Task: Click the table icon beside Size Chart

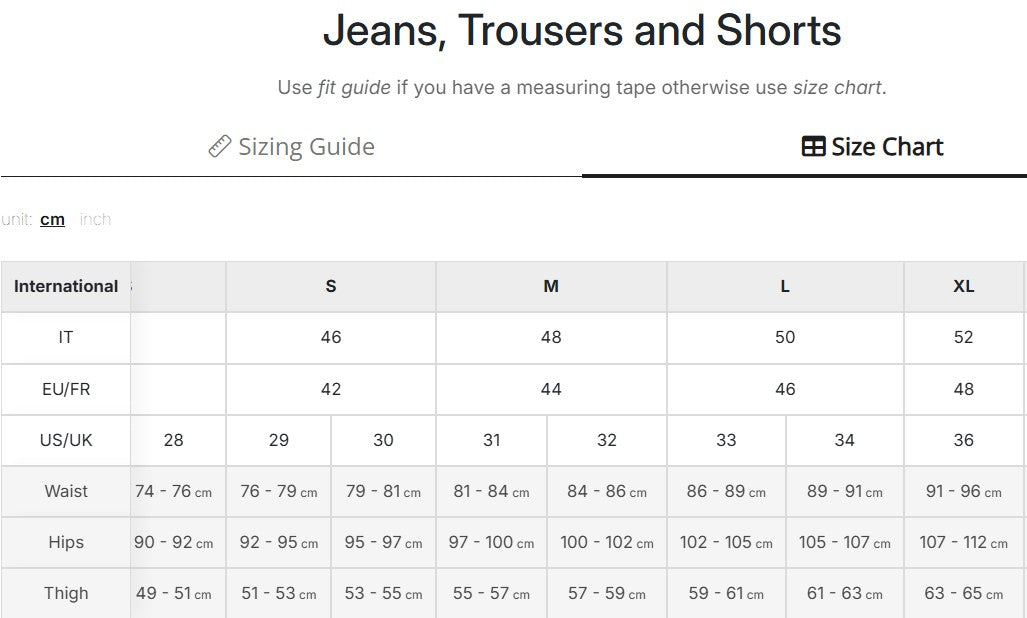Action: coord(813,147)
